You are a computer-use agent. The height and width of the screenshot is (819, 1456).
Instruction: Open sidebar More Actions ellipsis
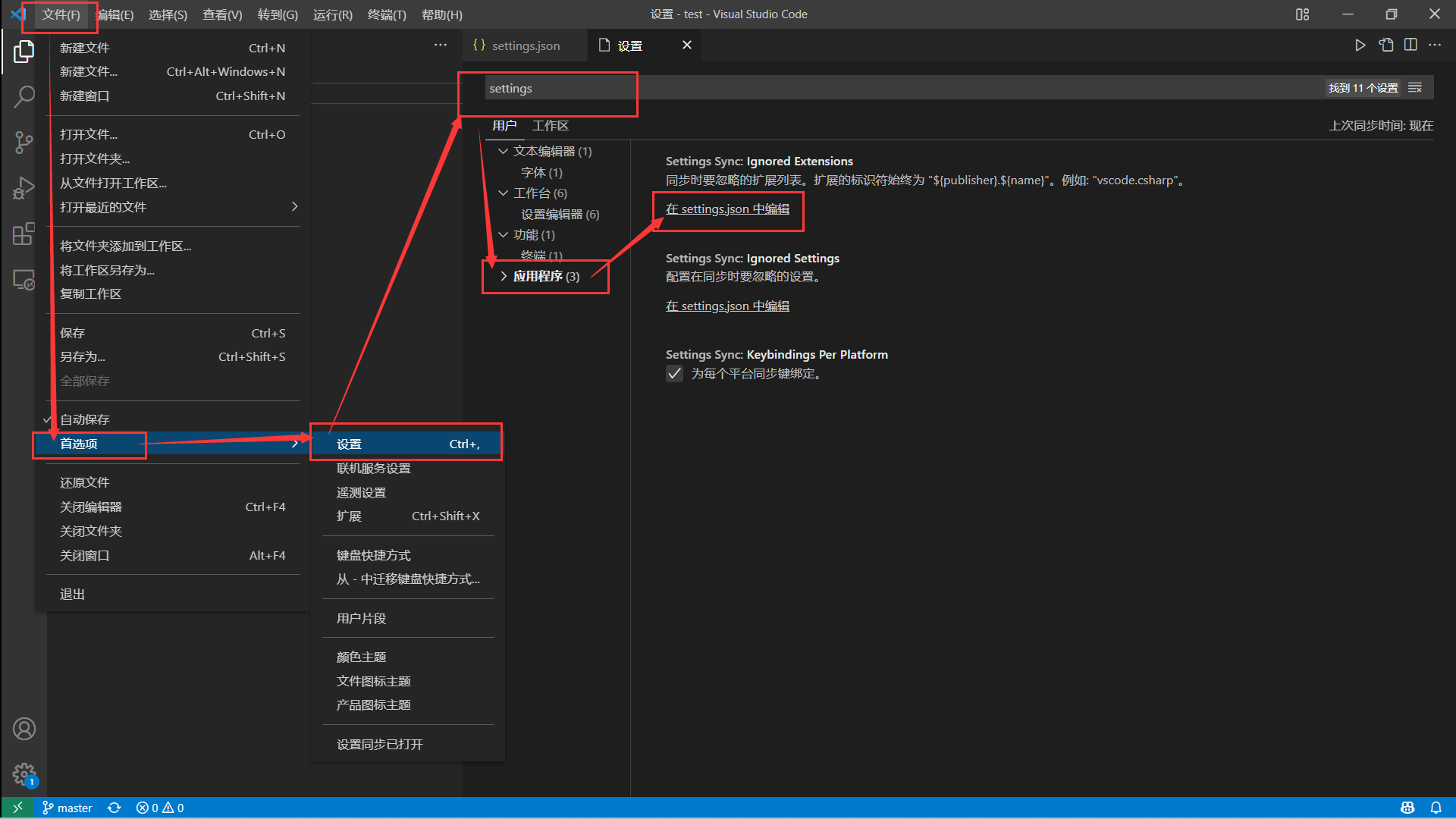(440, 45)
